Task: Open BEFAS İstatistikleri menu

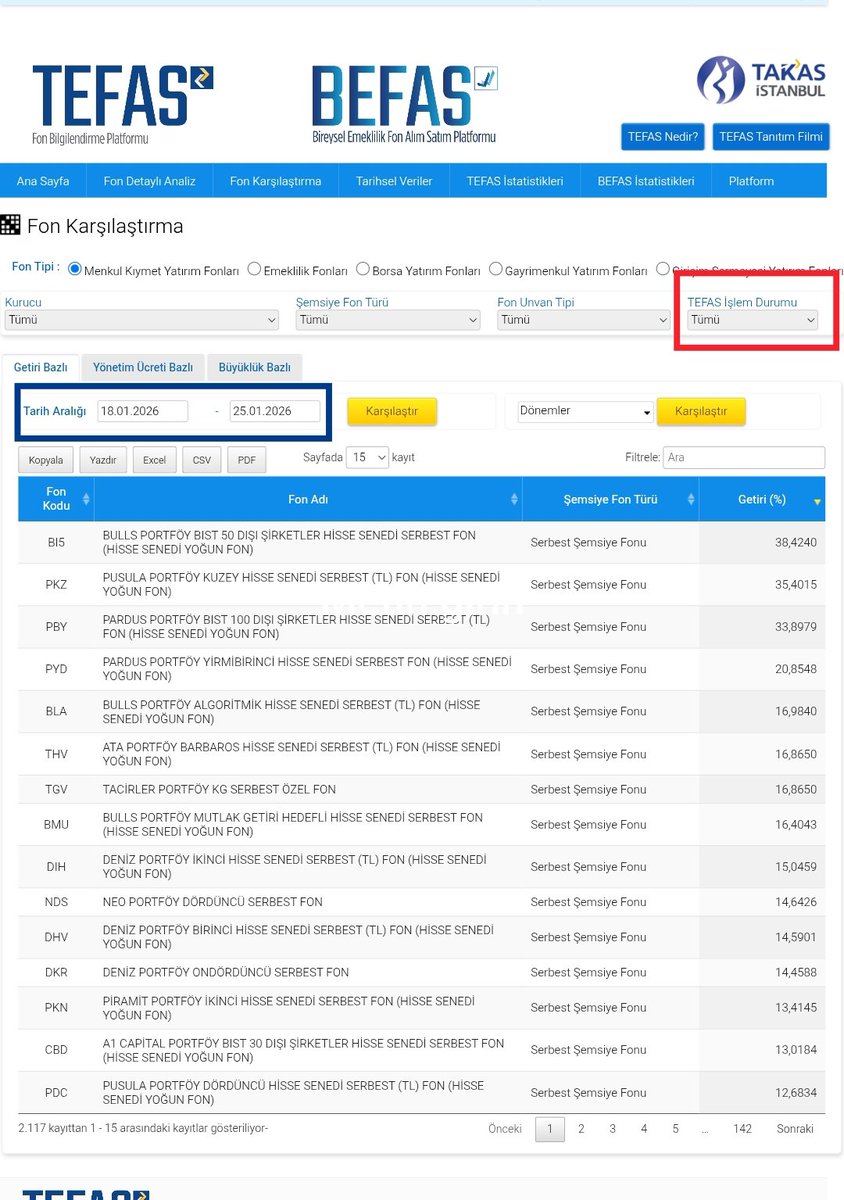Action: tap(646, 181)
